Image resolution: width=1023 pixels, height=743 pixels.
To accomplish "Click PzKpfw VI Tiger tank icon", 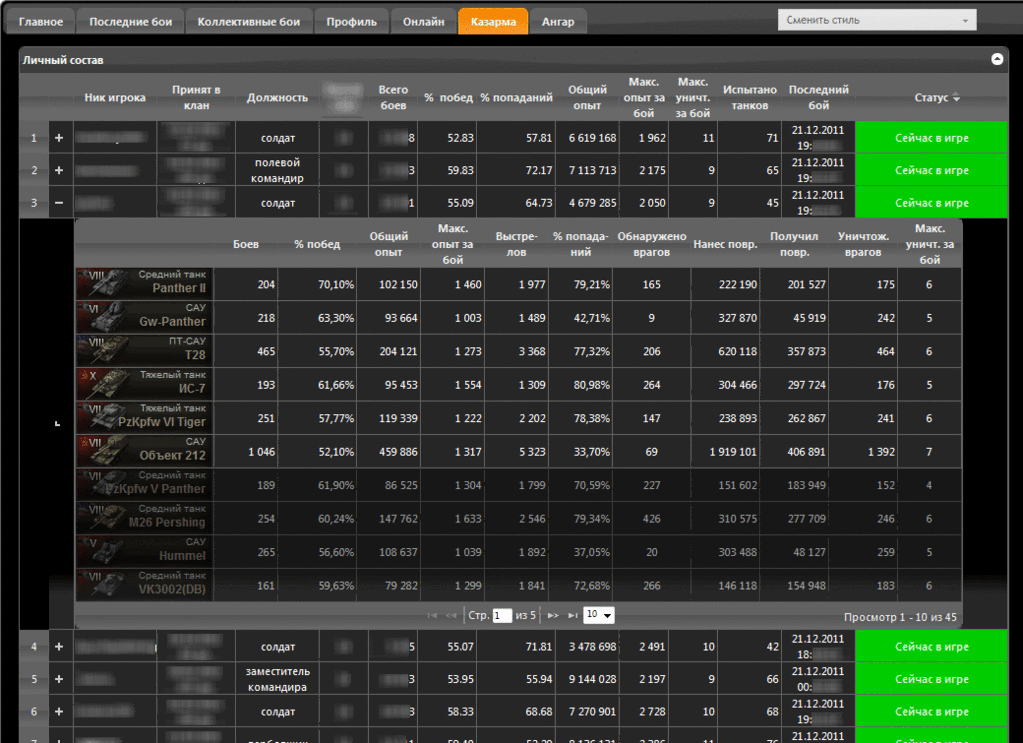I will [x=144, y=418].
